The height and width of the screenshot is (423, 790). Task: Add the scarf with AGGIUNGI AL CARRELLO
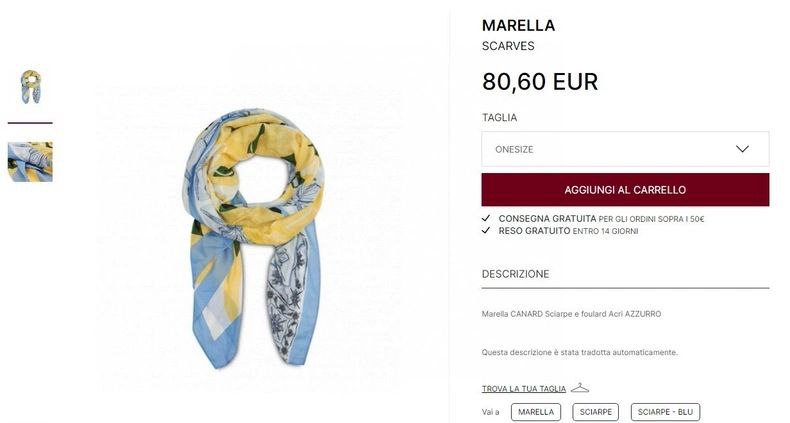point(625,190)
